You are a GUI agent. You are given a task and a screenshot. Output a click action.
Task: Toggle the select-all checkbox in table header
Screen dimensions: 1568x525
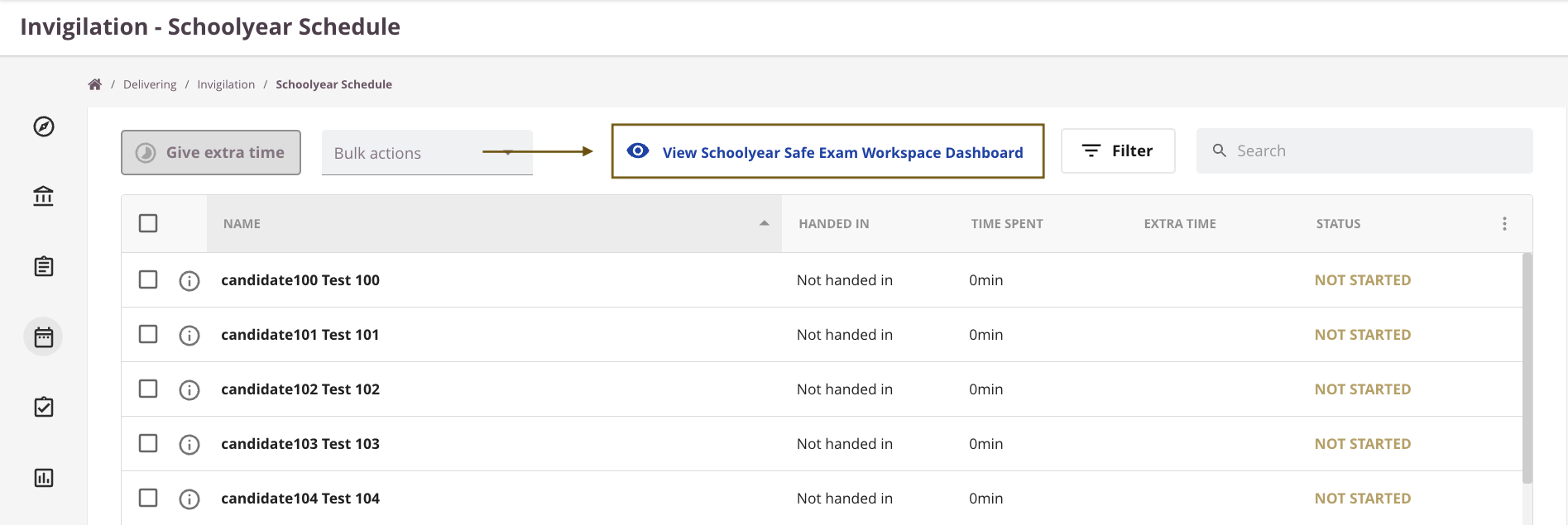(x=148, y=223)
